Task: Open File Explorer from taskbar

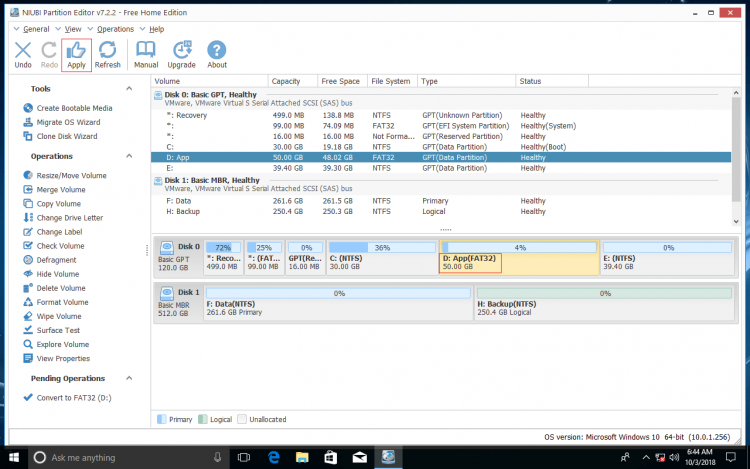Action: click(302, 458)
